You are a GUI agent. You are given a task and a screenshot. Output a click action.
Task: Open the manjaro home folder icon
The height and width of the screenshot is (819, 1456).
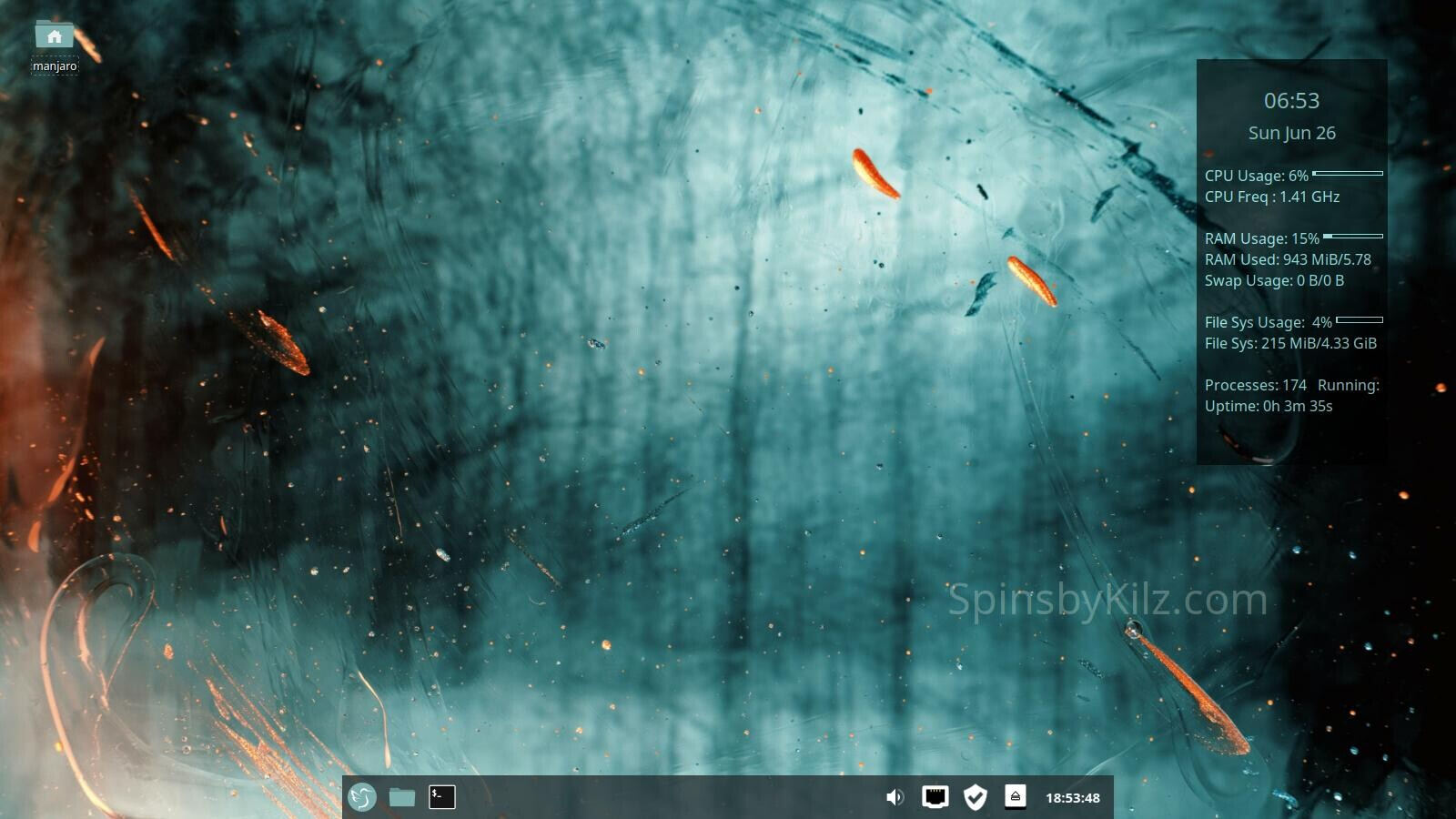coord(55,35)
